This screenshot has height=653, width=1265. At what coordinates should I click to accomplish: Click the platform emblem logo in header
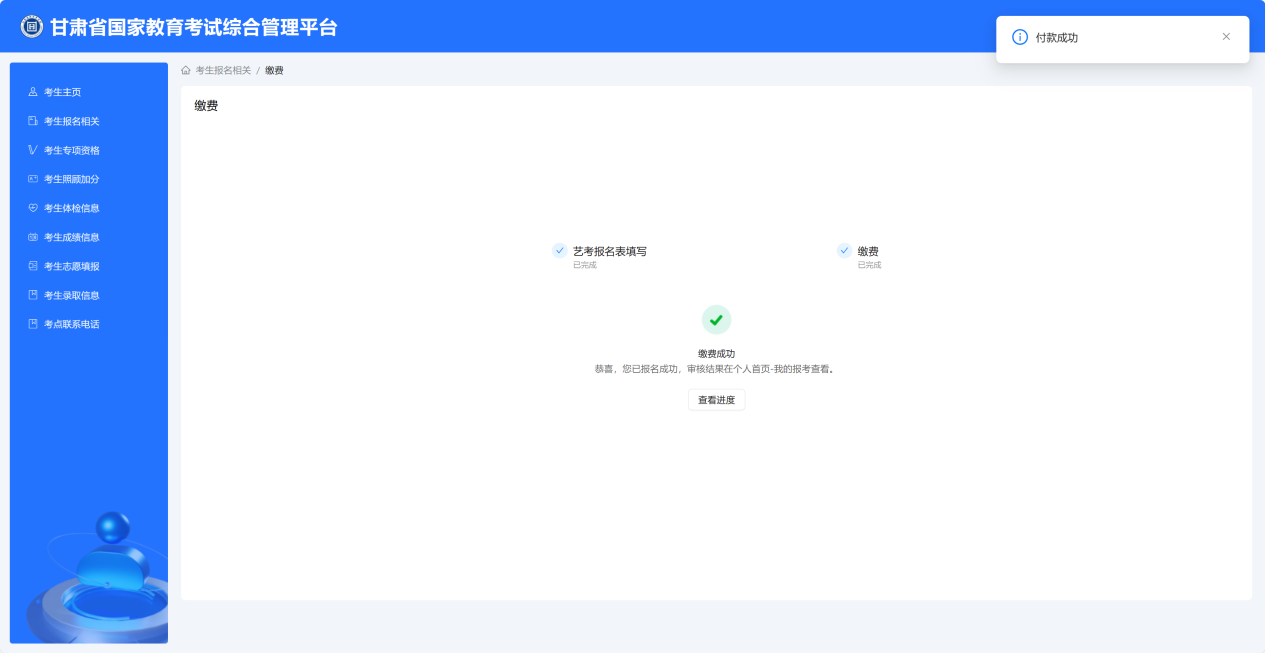point(32,27)
